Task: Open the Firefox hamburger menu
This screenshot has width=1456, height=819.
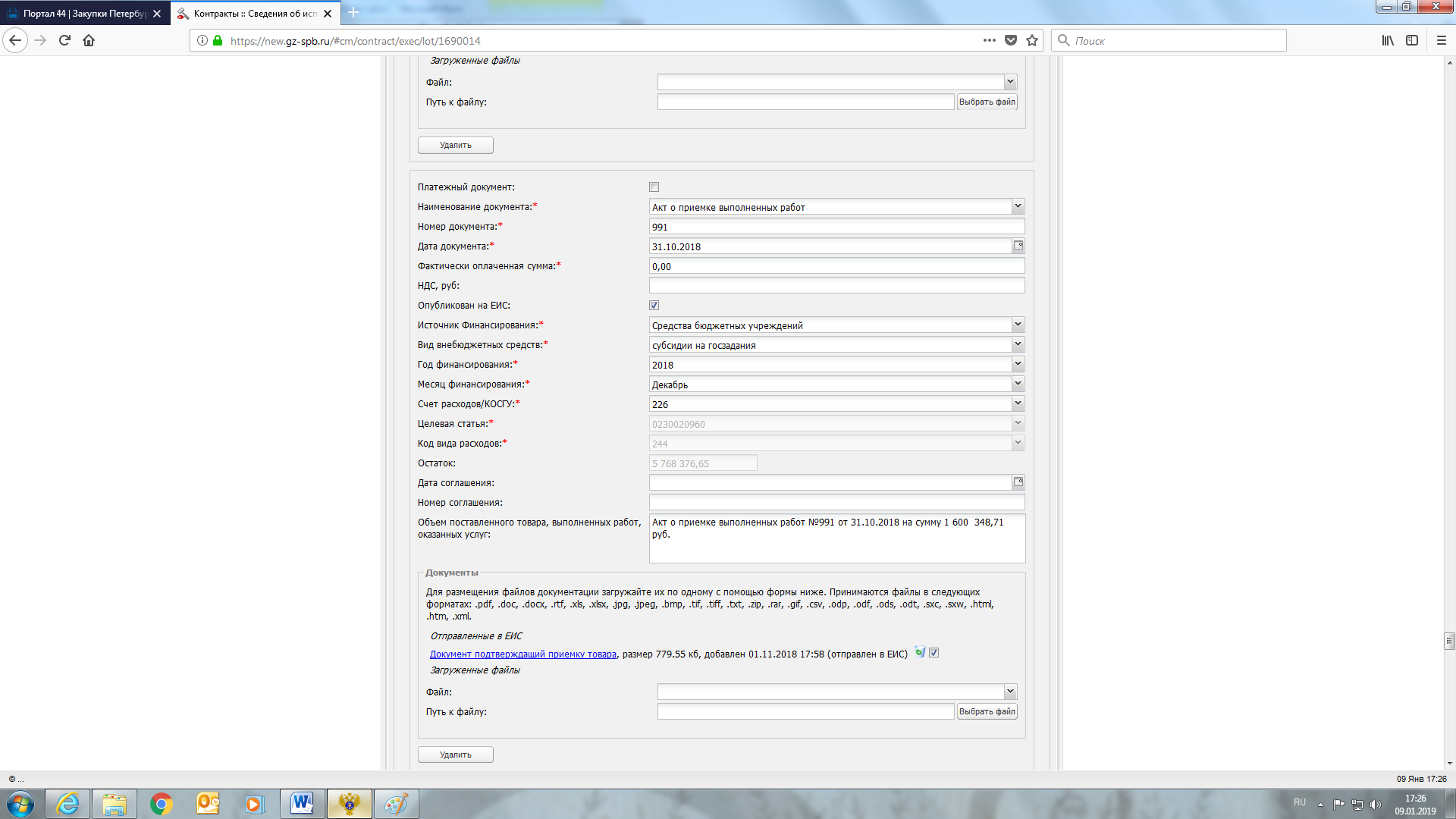Action: point(1442,40)
